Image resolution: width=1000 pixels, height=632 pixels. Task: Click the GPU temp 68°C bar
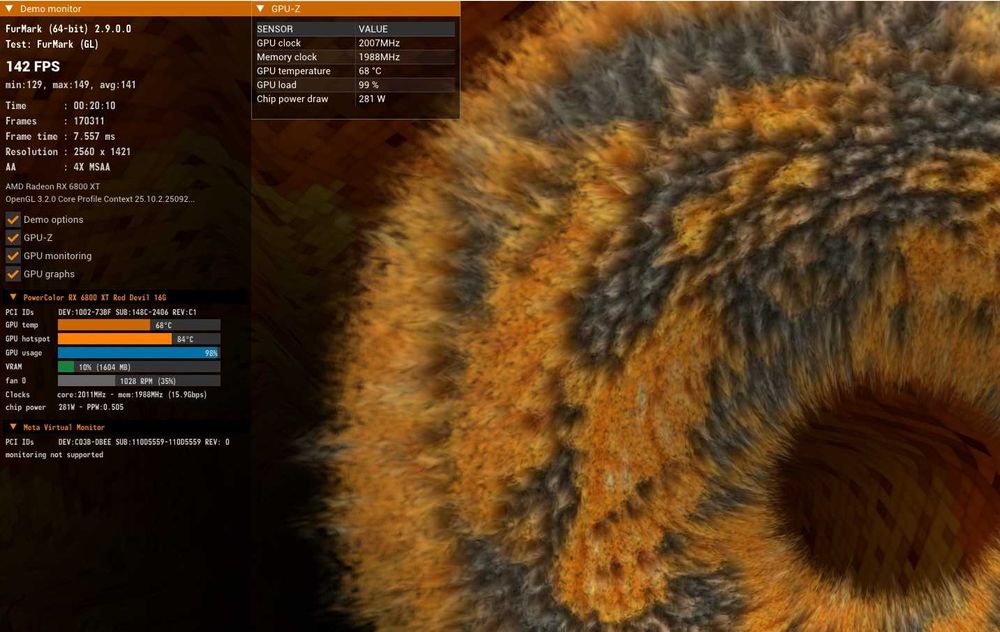click(x=139, y=325)
